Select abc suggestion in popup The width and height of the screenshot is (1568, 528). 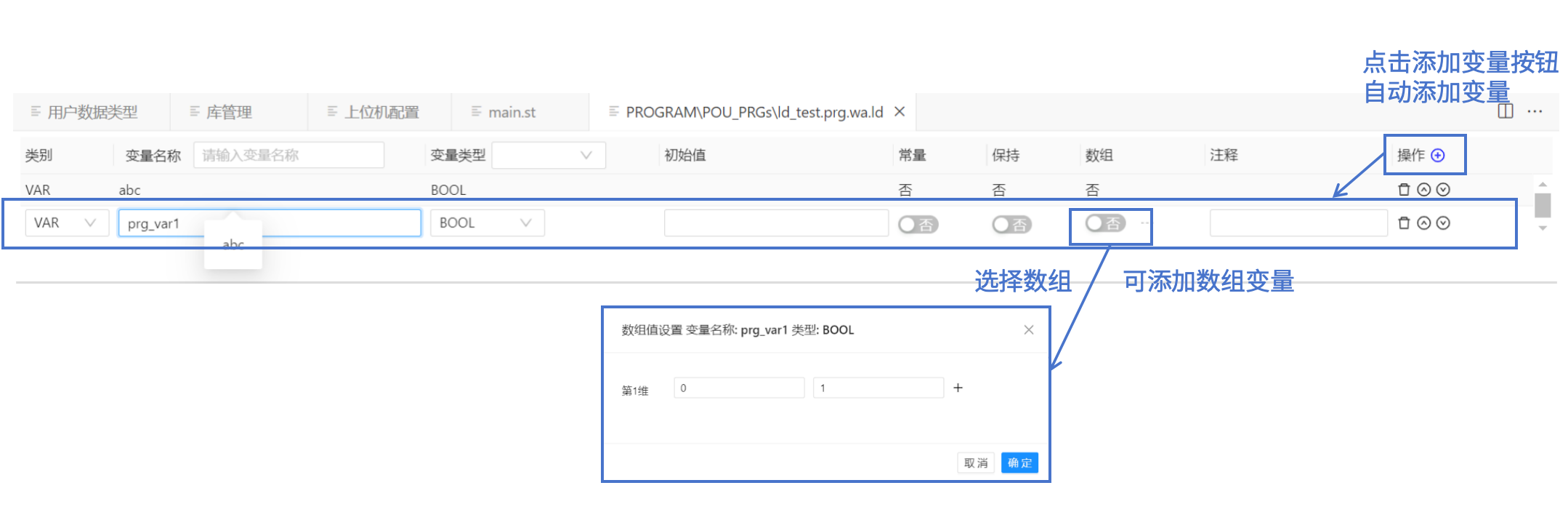click(x=233, y=245)
